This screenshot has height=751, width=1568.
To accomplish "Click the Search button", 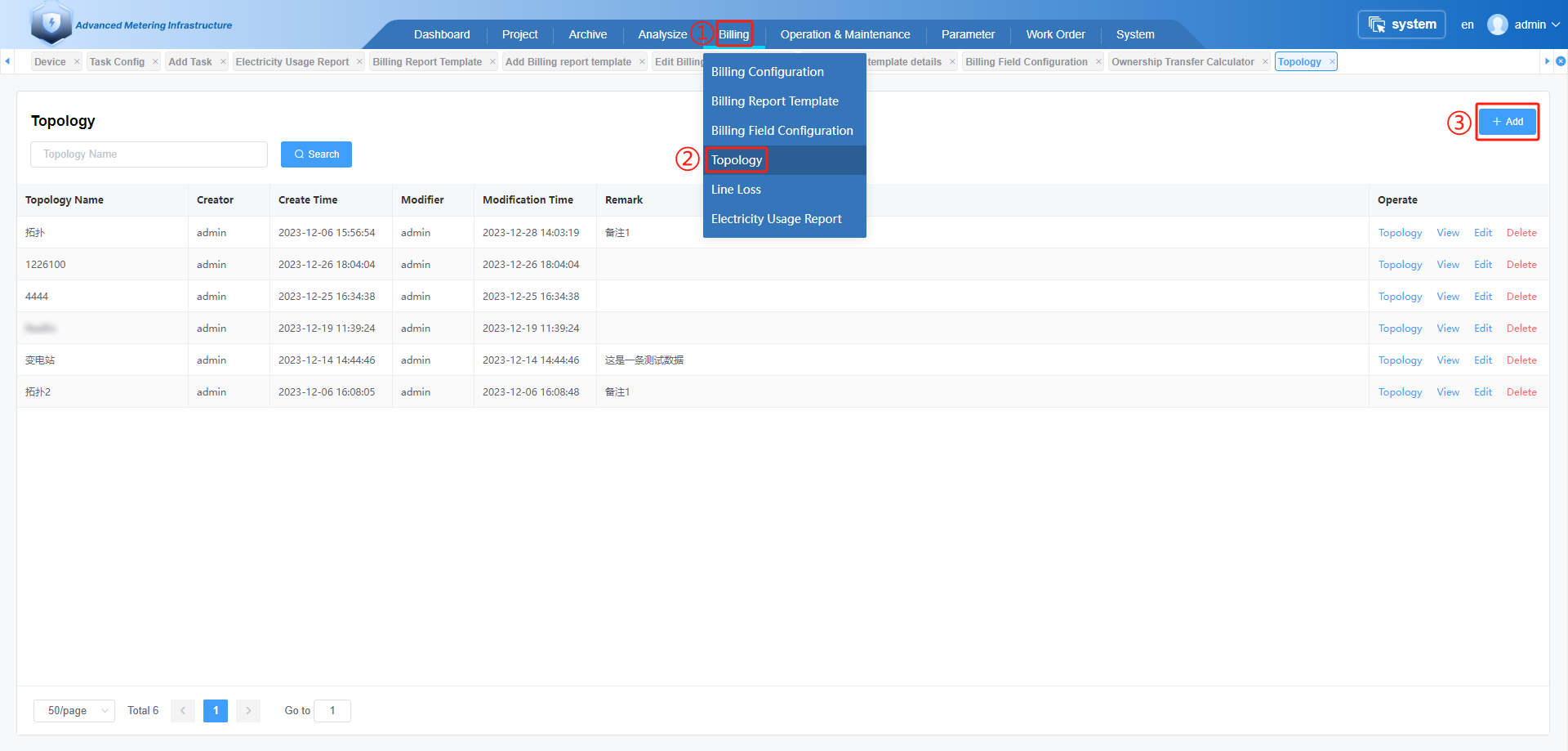I will (x=316, y=154).
